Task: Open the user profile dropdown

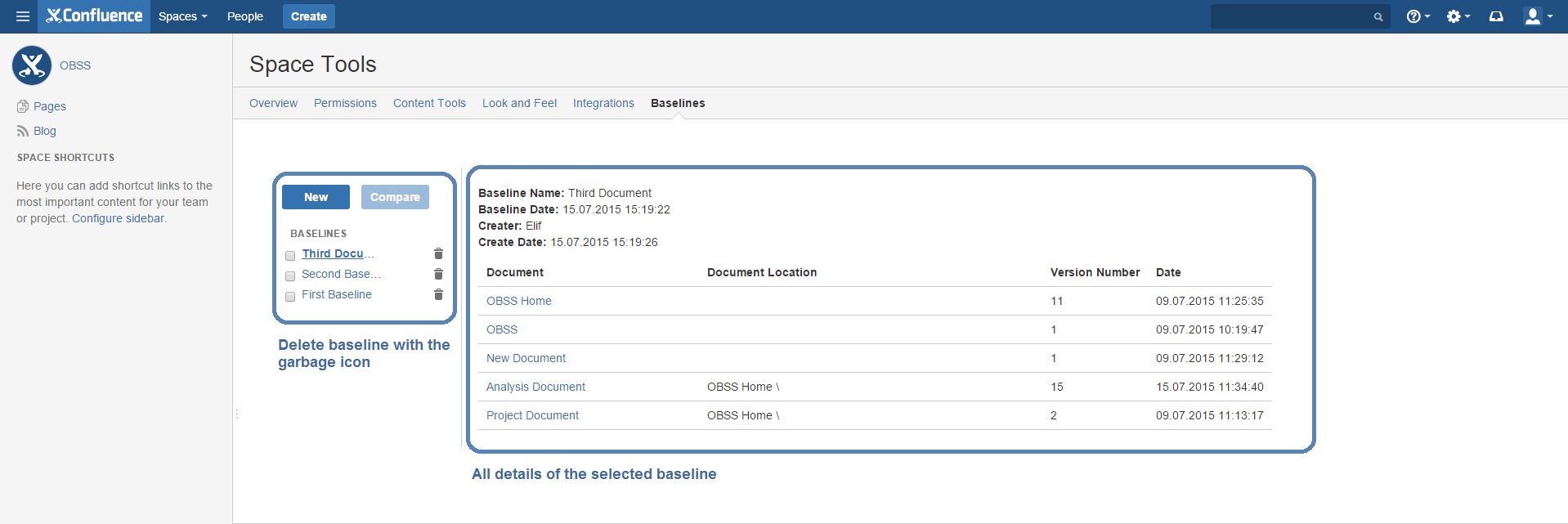Action: 1538,16
